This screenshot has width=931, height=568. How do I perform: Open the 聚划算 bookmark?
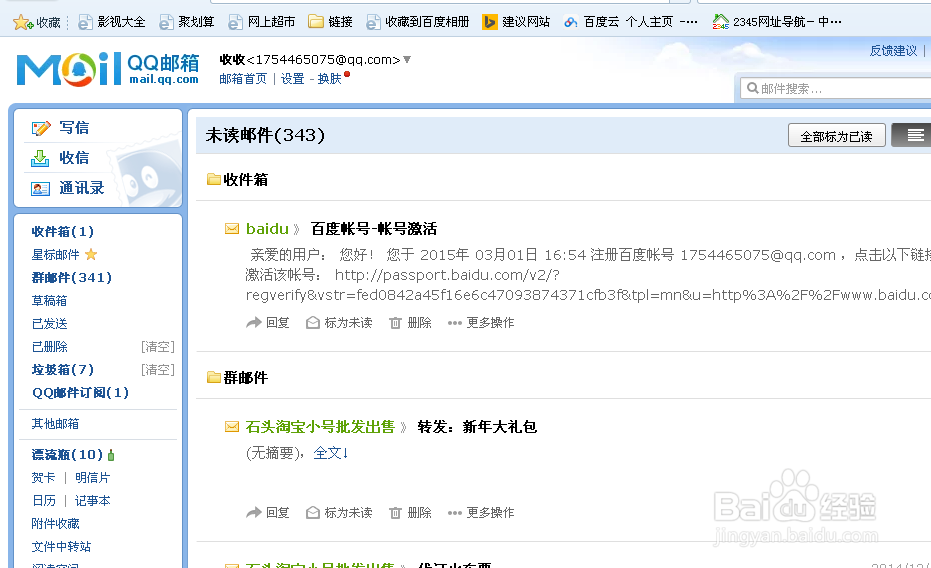pos(186,22)
